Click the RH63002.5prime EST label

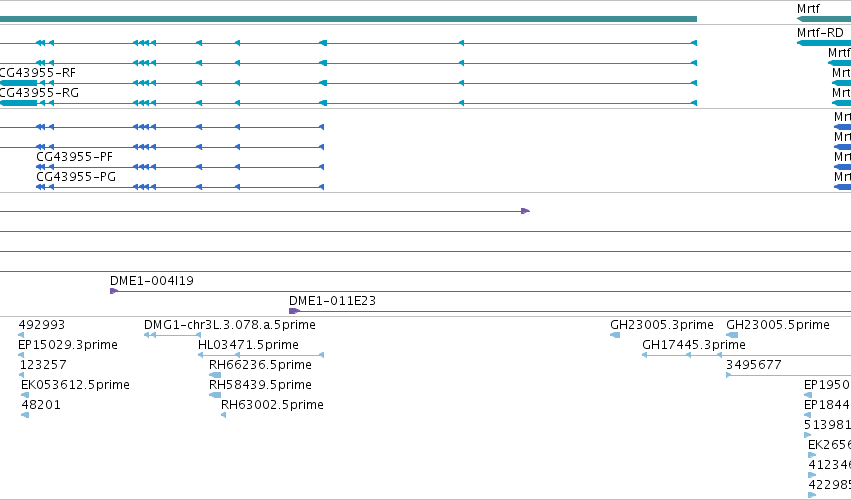coord(272,405)
